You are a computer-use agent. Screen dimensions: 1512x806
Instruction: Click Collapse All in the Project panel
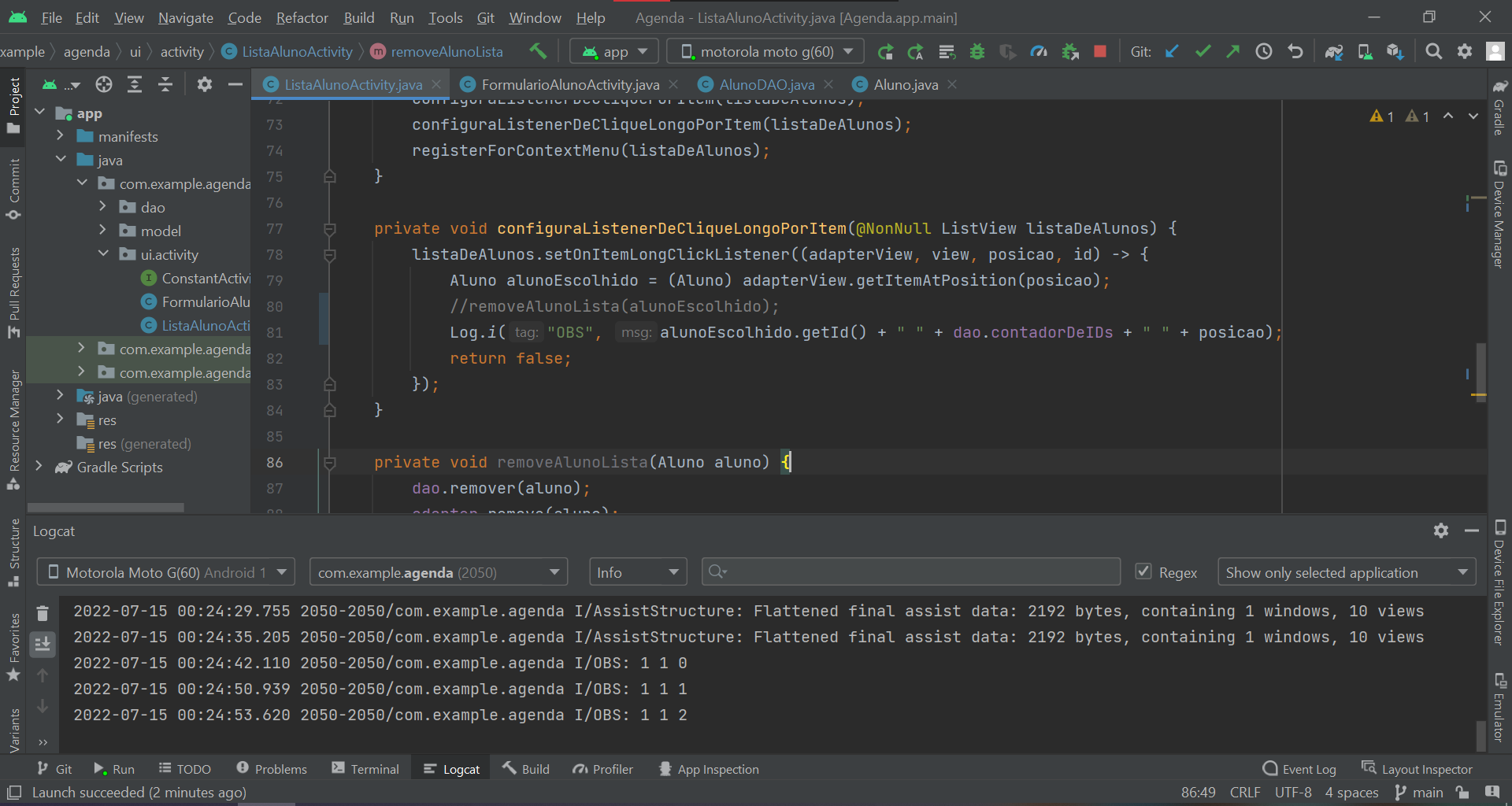pyautogui.click(x=165, y=84)
